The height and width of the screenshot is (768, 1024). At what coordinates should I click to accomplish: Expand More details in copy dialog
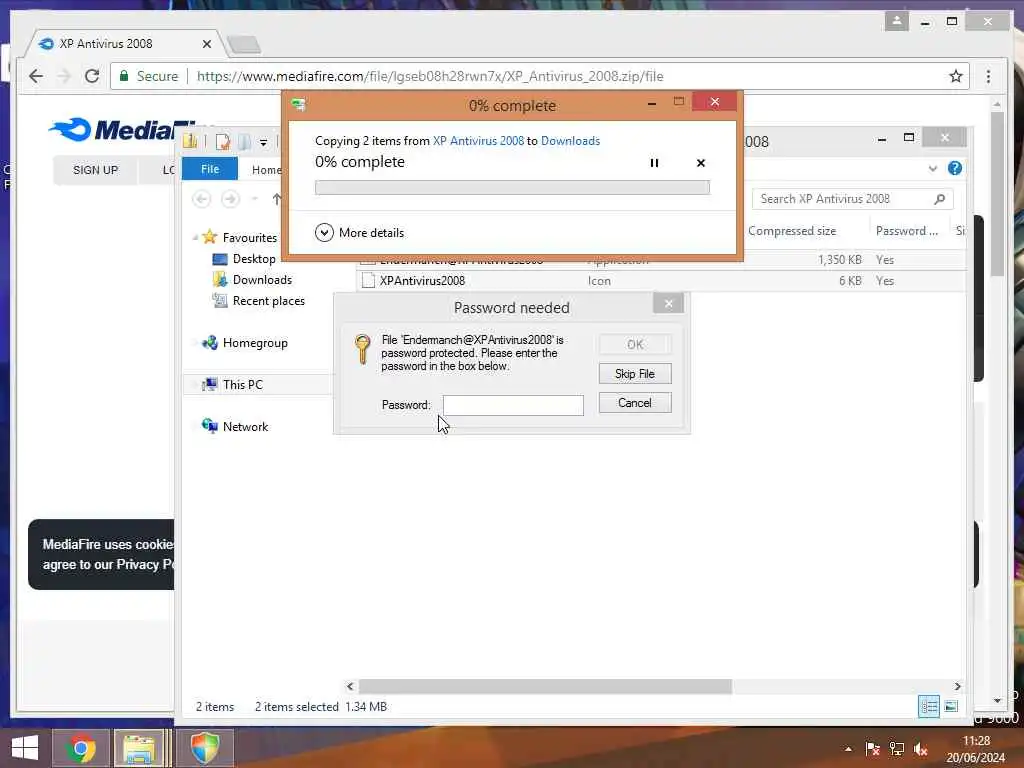click(x=359, y=232)
